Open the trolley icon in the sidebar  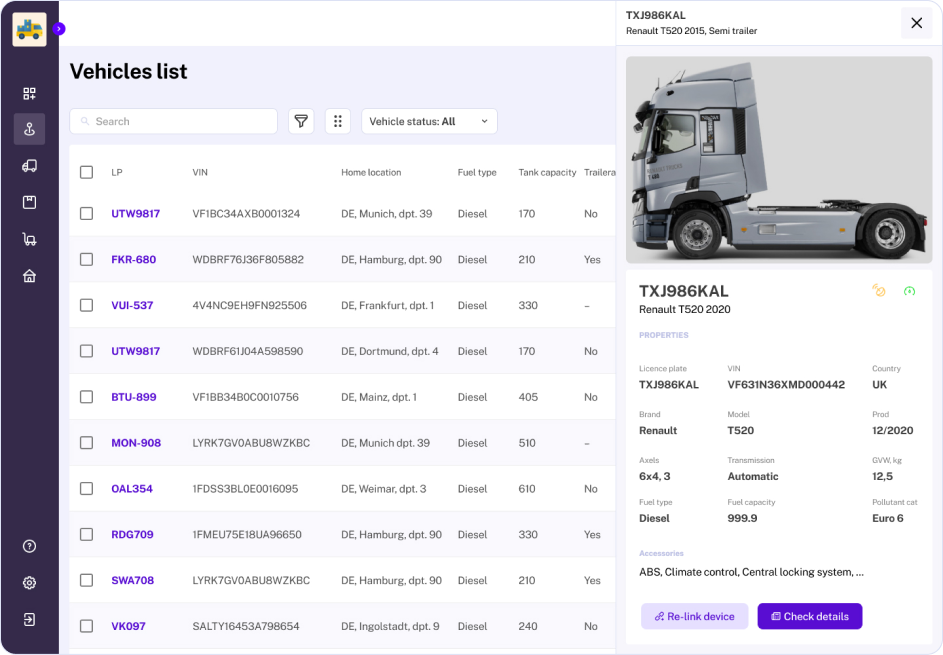tap(29, 237)
